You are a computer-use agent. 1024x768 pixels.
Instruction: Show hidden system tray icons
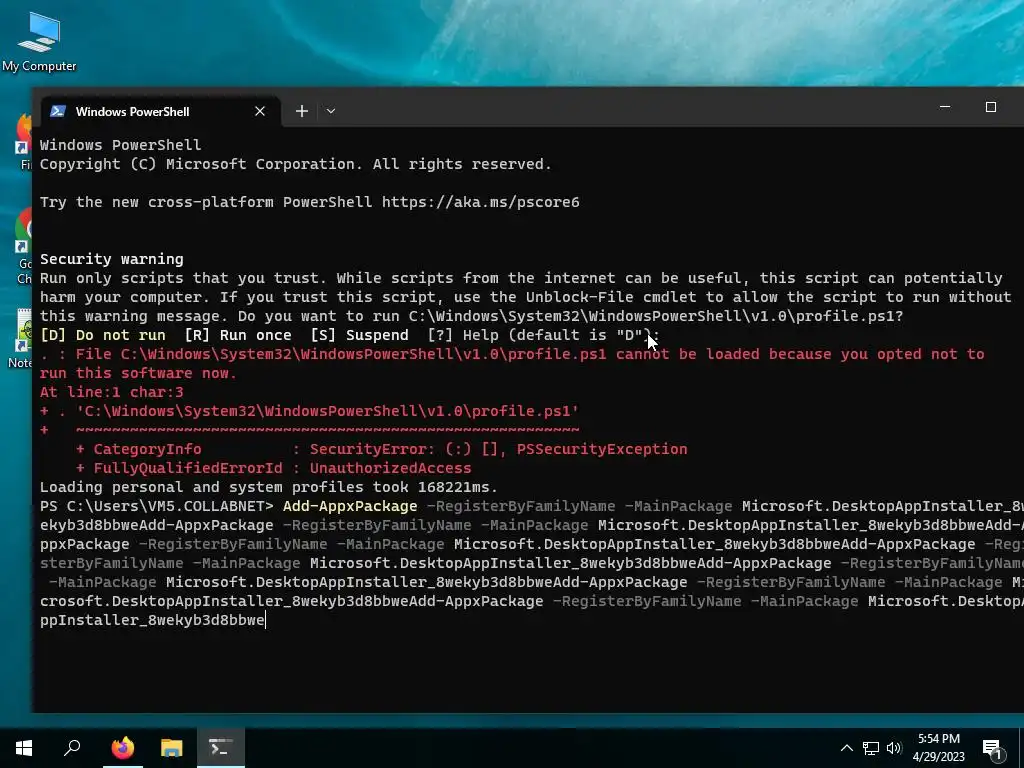point(846,748)
